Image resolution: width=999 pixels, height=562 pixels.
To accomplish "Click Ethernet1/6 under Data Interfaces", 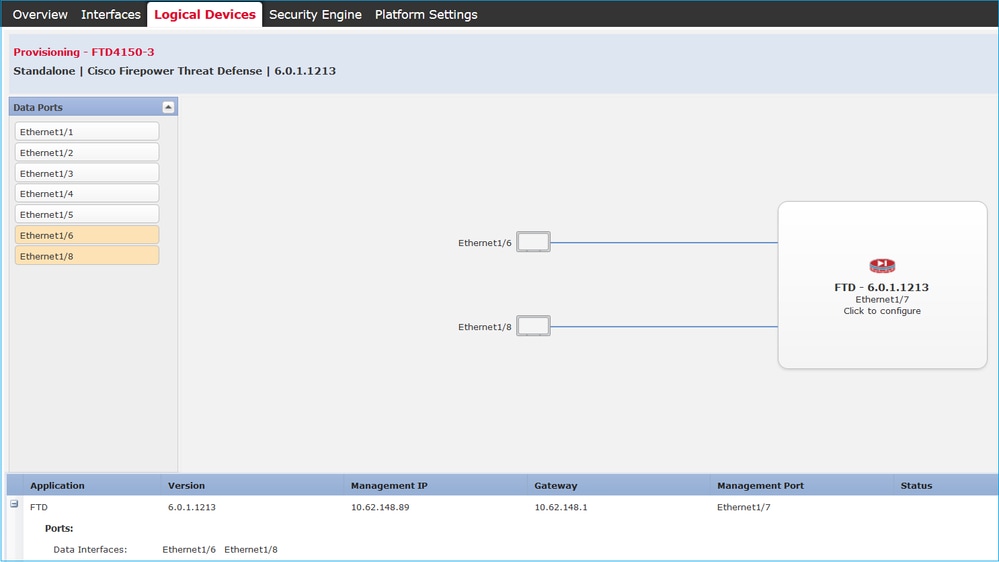I will click(189, 549).
